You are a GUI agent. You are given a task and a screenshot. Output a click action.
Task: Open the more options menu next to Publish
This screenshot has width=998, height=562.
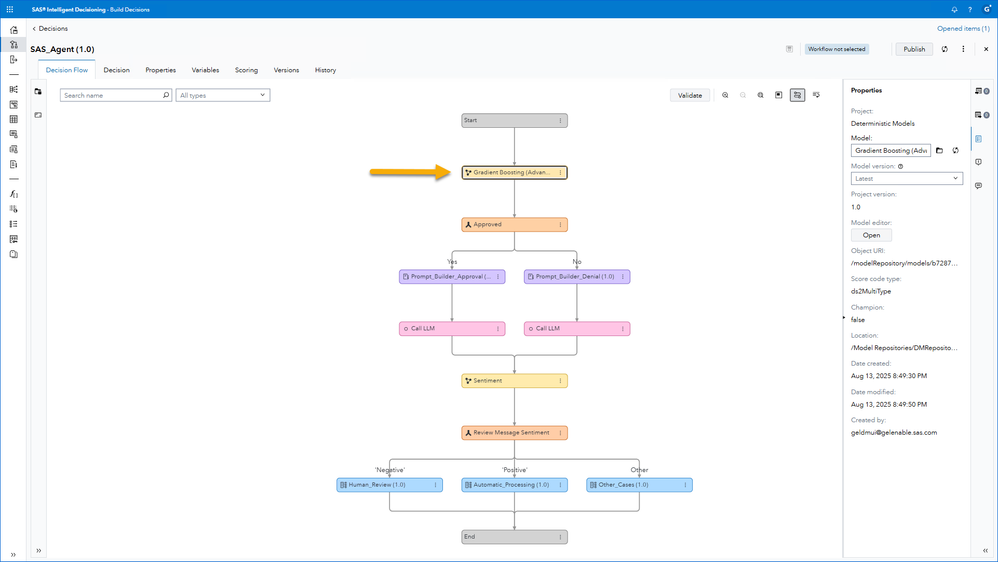coord(963,49)
